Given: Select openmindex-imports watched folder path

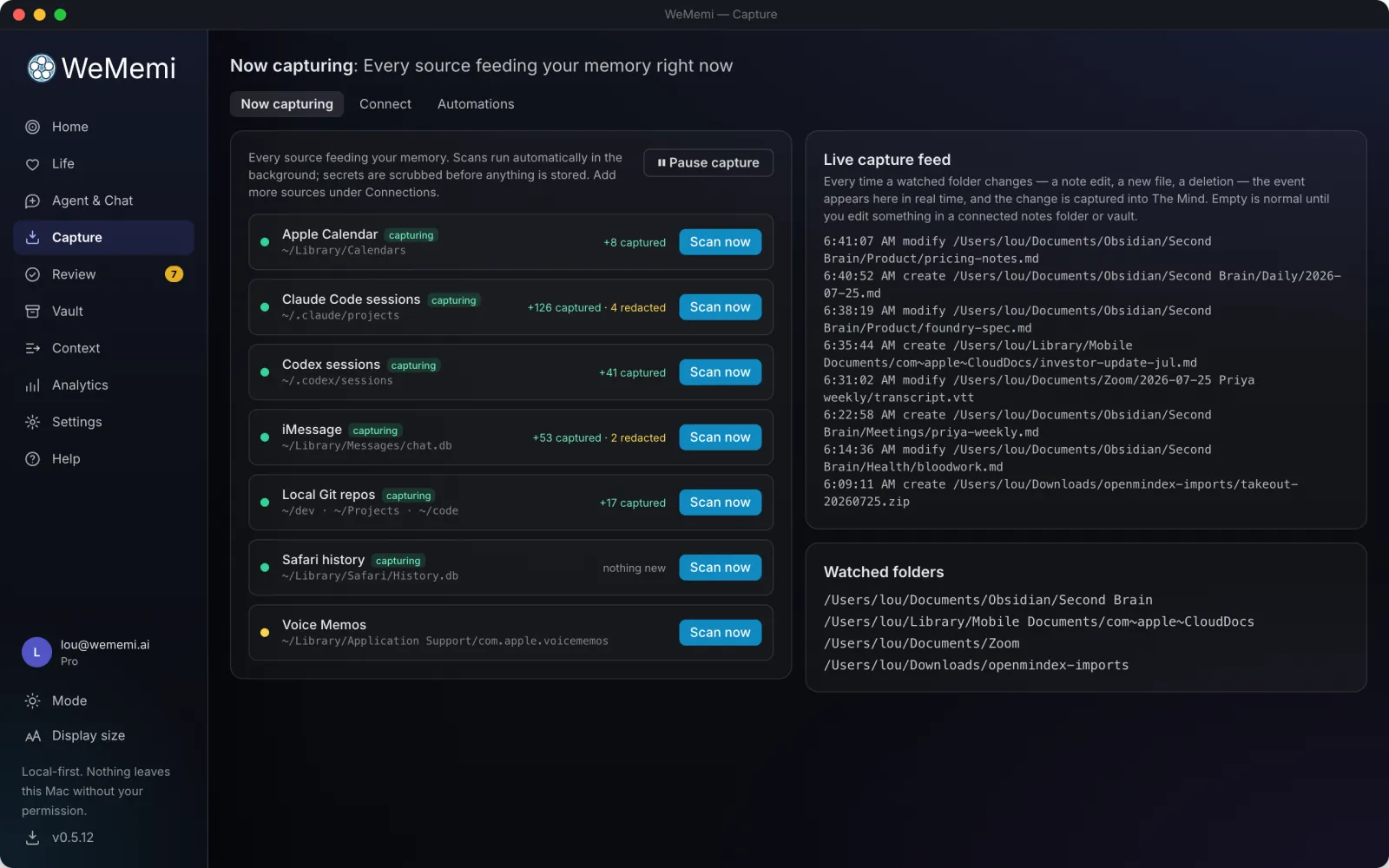Looking at the screenshot, I should click(976, 665).
